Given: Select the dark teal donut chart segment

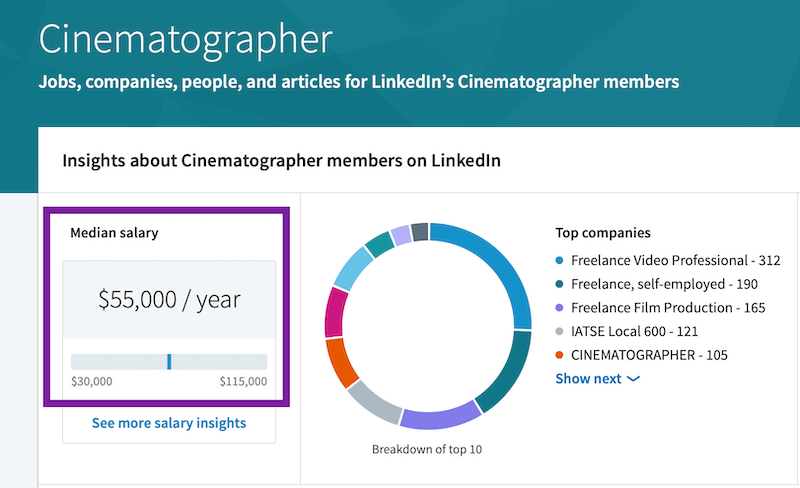Looking at the screenshot, I should [x=509, y=370].
